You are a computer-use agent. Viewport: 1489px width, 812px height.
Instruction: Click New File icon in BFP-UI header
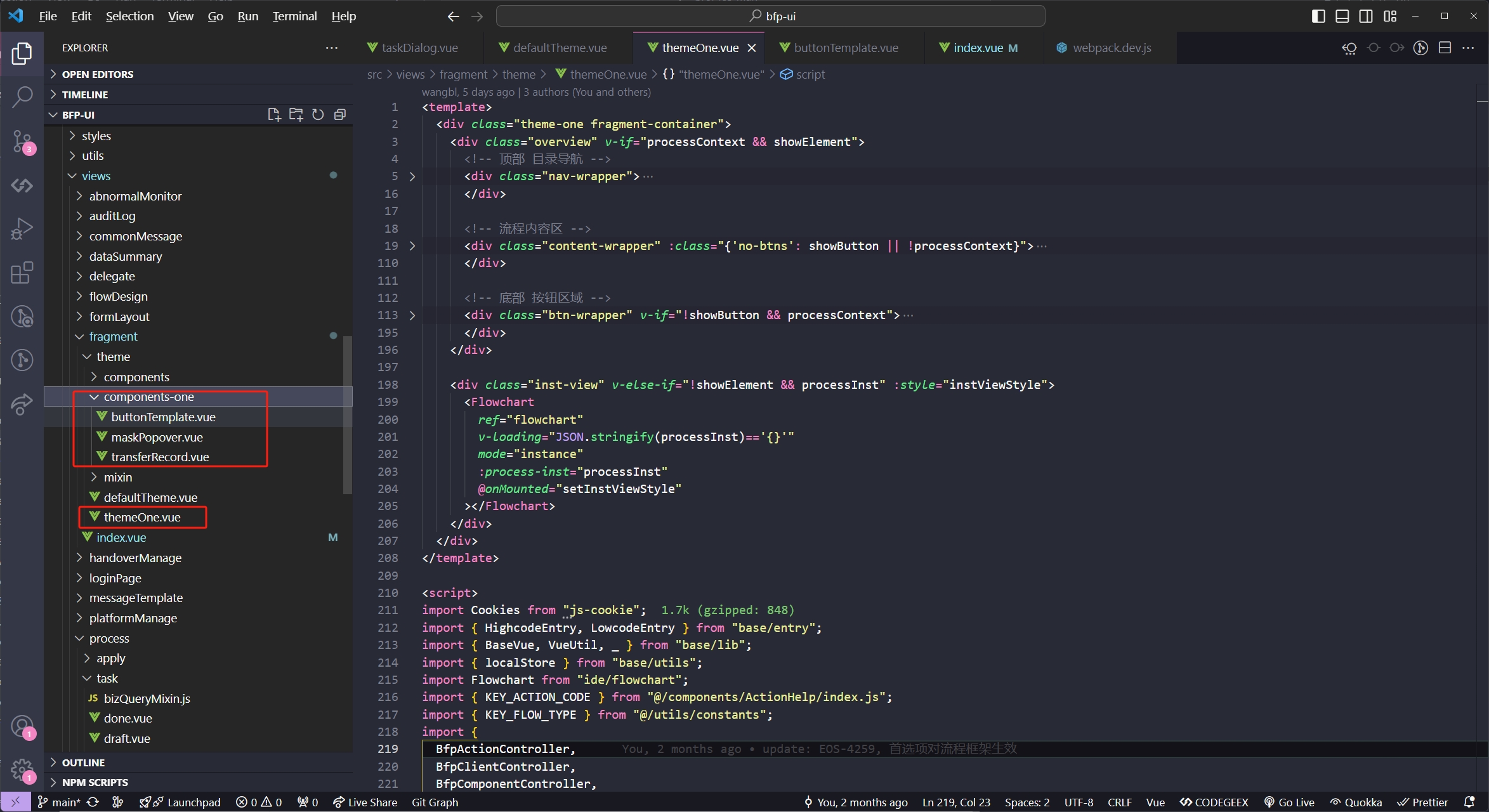274,115
